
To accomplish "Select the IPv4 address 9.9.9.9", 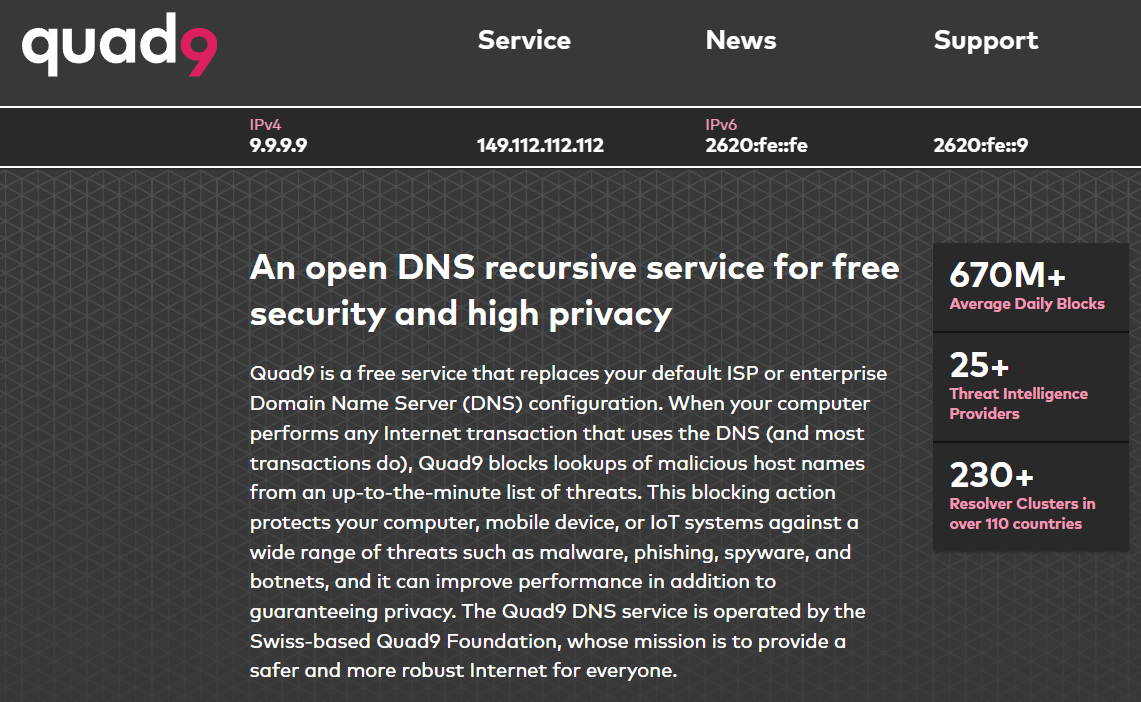I will click(x=276, y=145).
